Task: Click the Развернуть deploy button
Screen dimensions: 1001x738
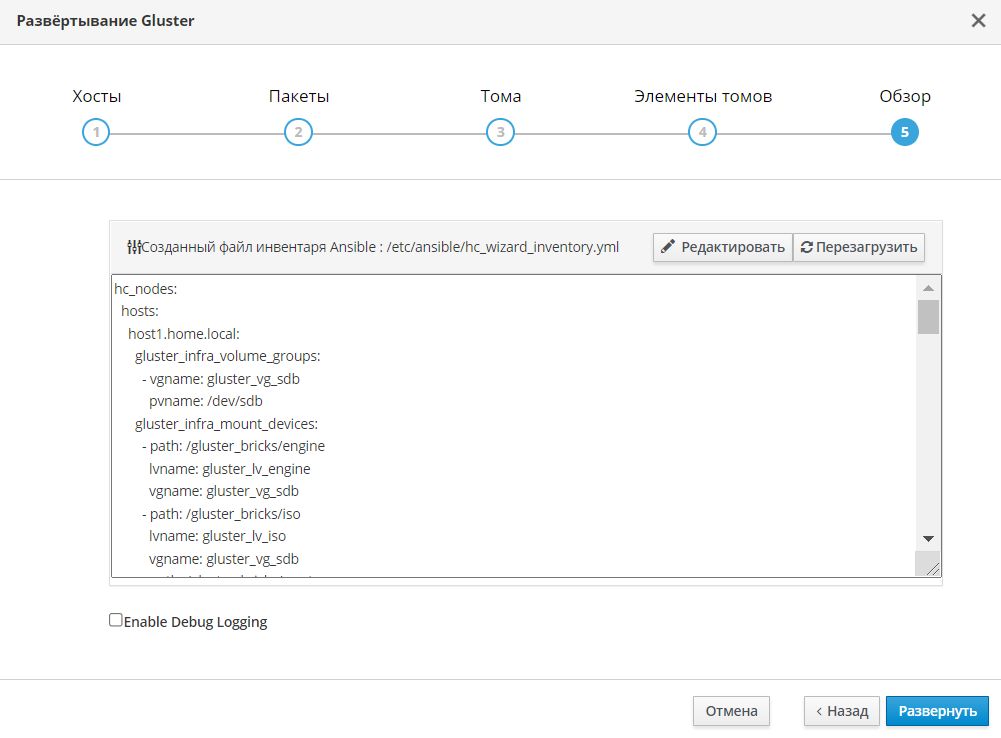Action: click(937, 711)
